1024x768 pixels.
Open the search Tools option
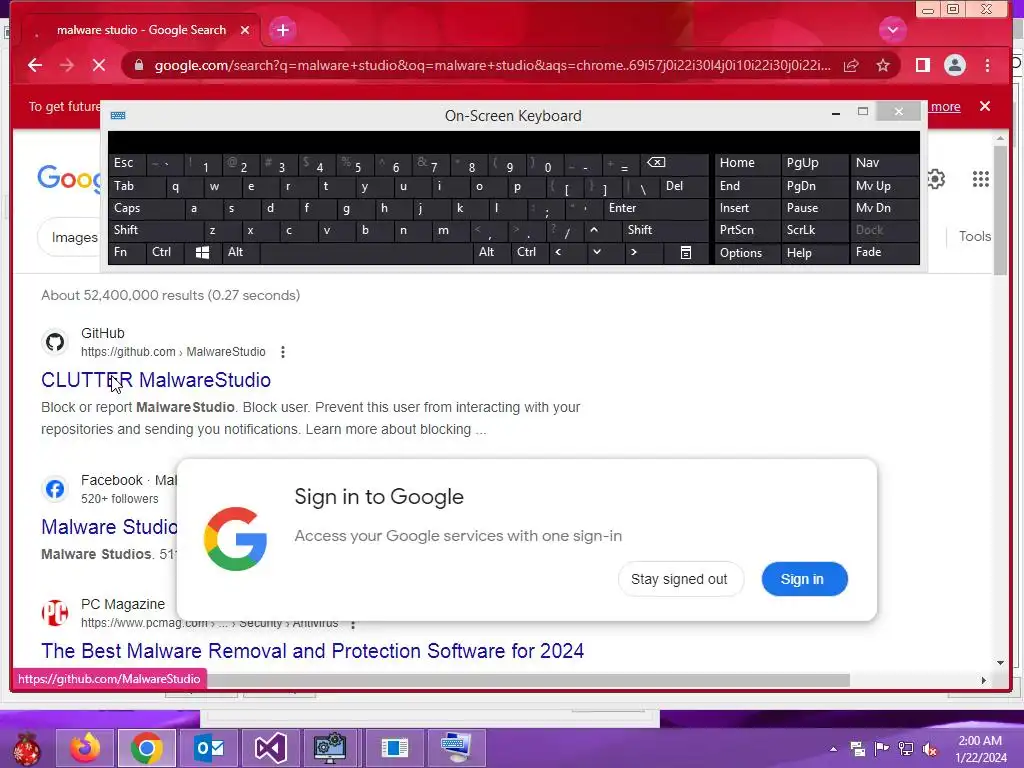[975, 236]
